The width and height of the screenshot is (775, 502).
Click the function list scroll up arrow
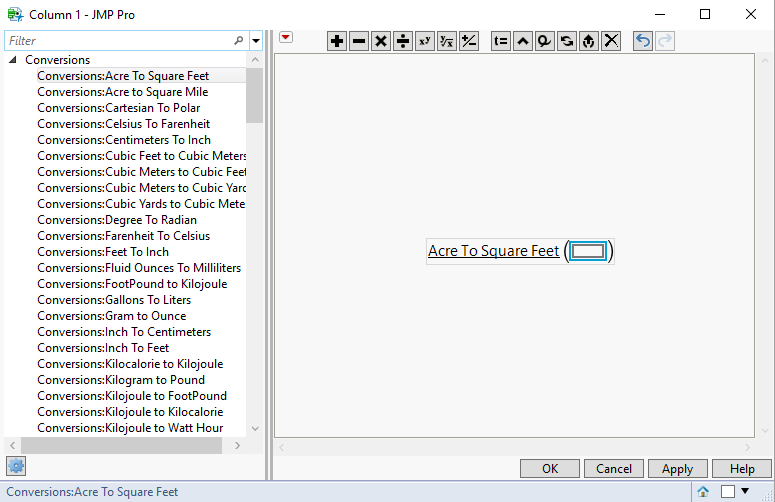[255, 60]
